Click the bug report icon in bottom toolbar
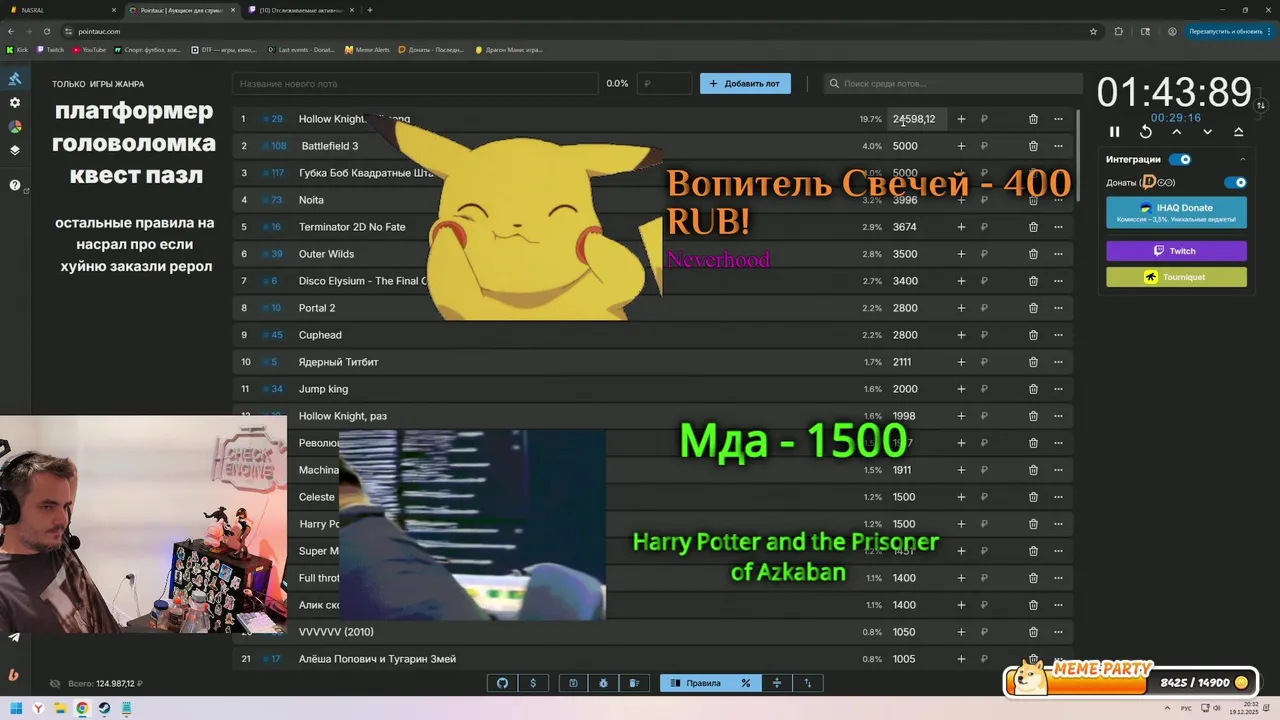 [604, 683]
